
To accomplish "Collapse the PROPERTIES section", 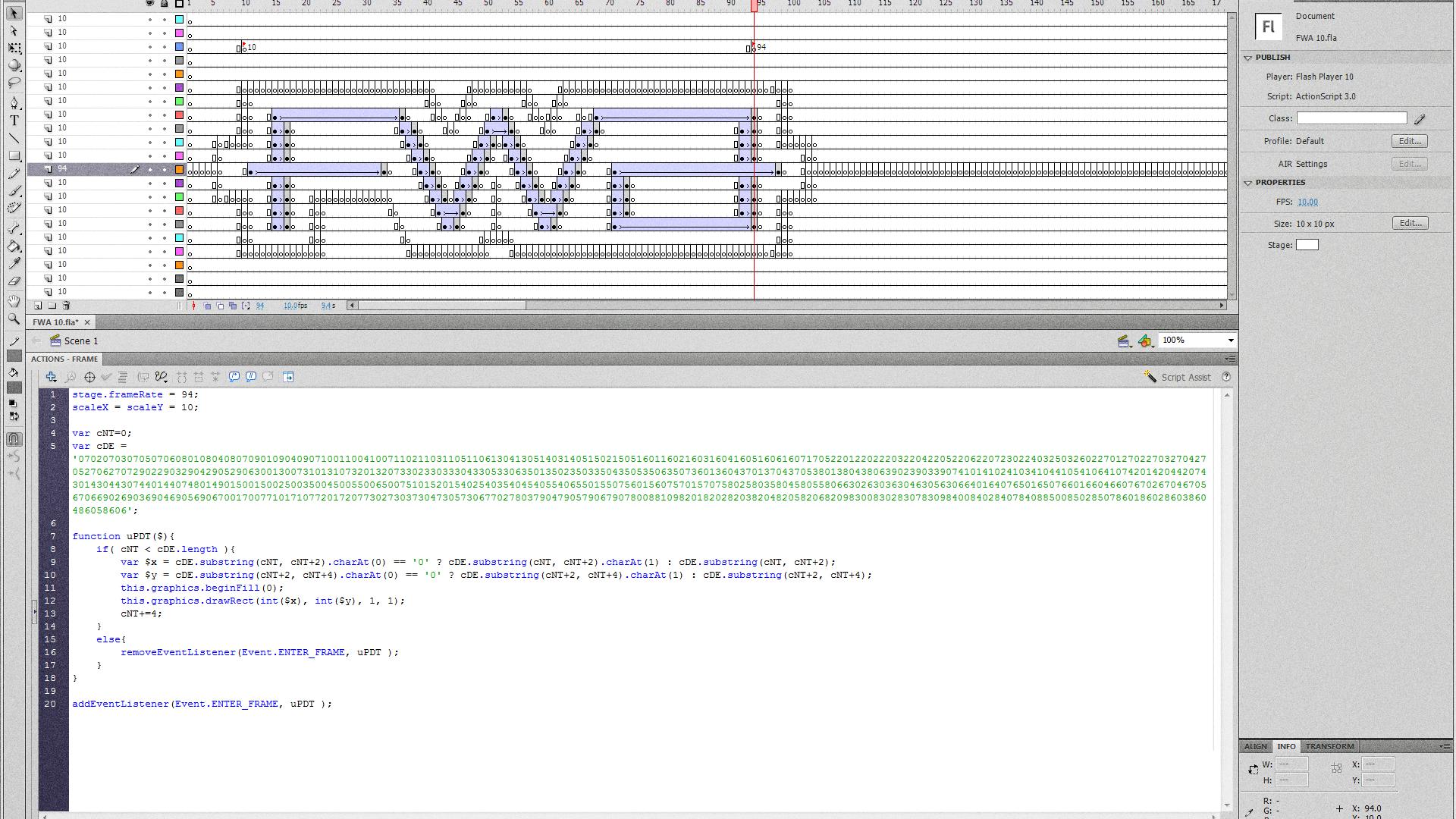I will click(x=1247, y=183).
